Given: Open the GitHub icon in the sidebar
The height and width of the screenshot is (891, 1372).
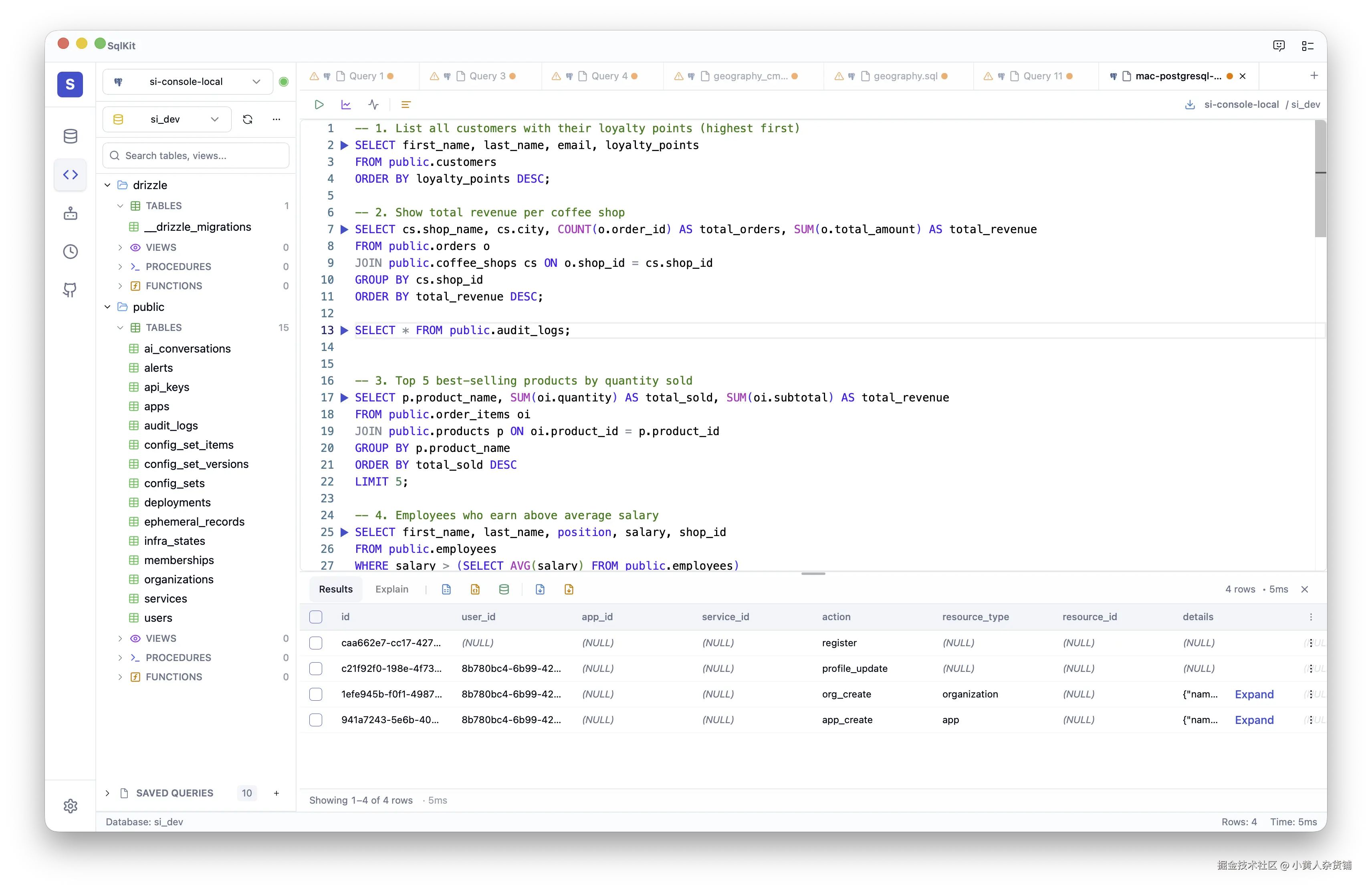Looking at the screenshot, I should [x=71, y=290].
